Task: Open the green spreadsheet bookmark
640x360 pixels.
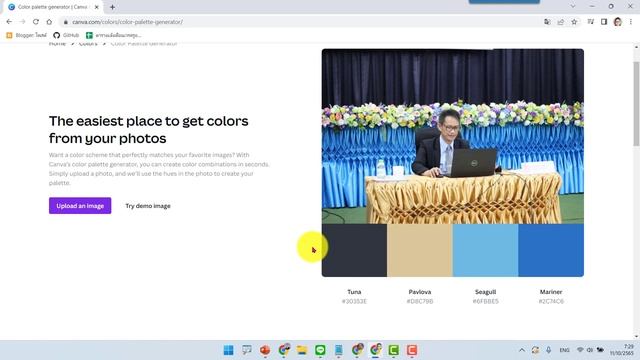Action: tap(114, 36)
